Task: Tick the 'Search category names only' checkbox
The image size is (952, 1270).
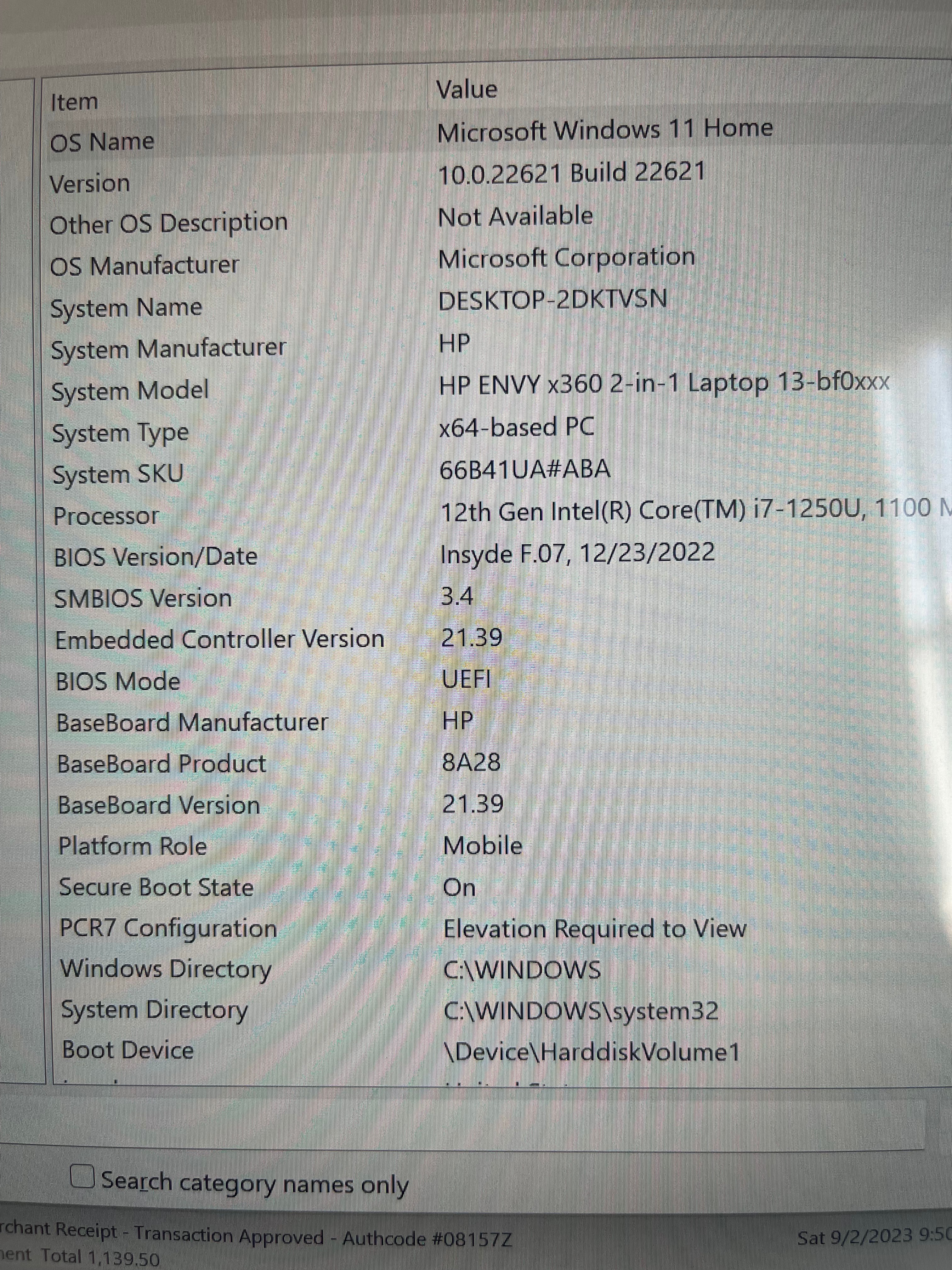Action: 82,1176
